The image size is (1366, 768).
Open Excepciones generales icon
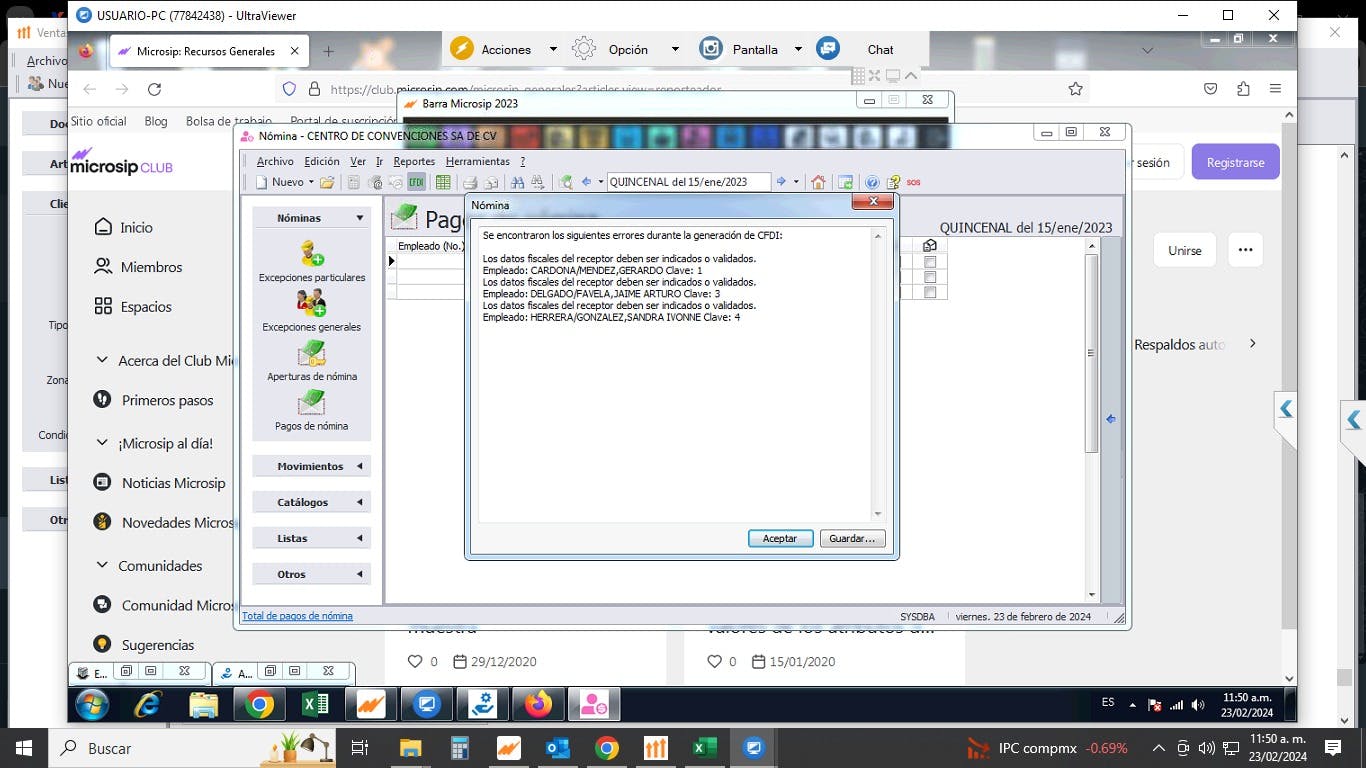pos(312,302)
